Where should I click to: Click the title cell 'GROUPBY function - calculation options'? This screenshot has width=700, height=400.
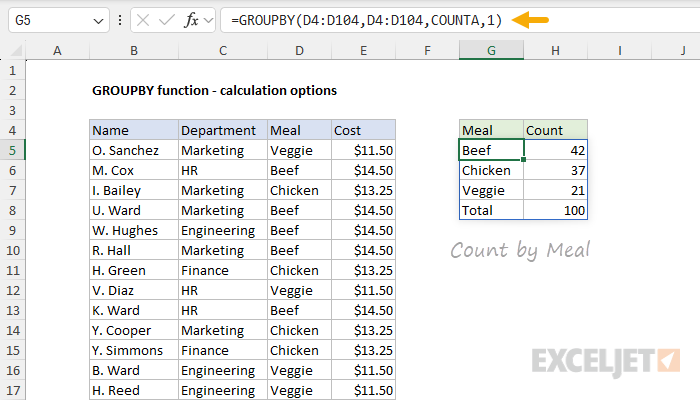[x=214, y=91]
